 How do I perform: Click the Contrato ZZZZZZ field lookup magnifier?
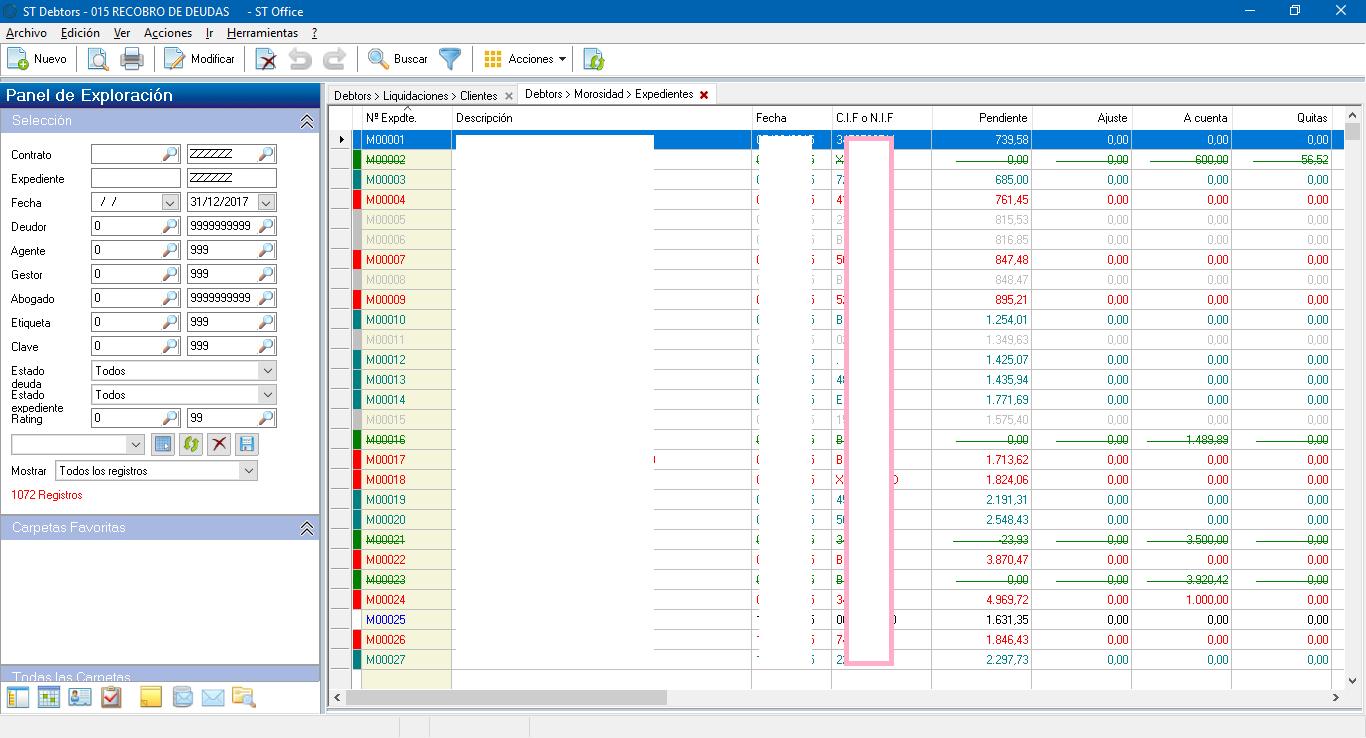pyautogui.click(x=266, y=155)
